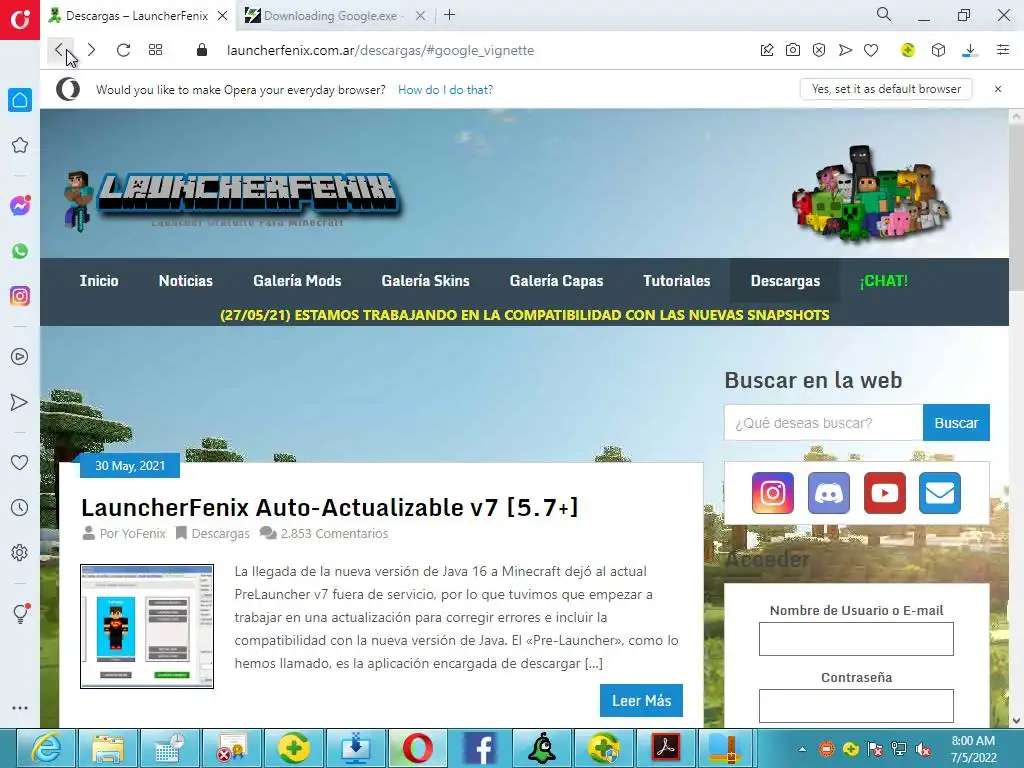Open Internet Explorer from the taskbar
1024x768 pixels.
46,748
